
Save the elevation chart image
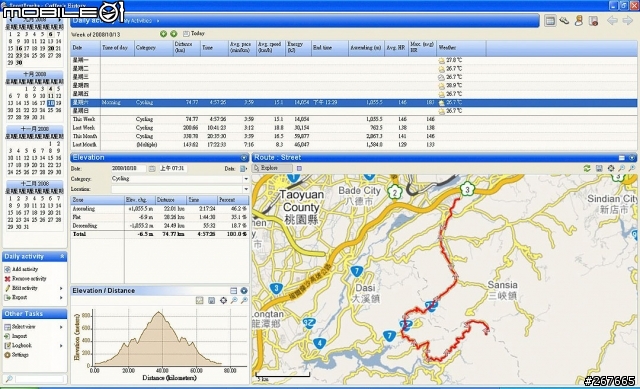[x=211, y=300]
